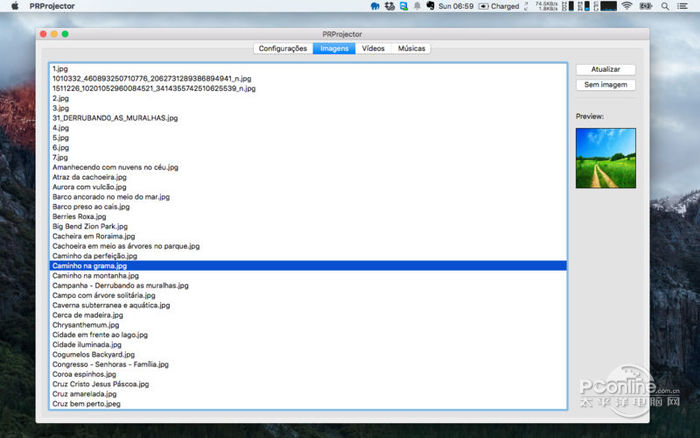Open the Notification Center list icon
Screen dimensions: 700x438
pos(682,6)
